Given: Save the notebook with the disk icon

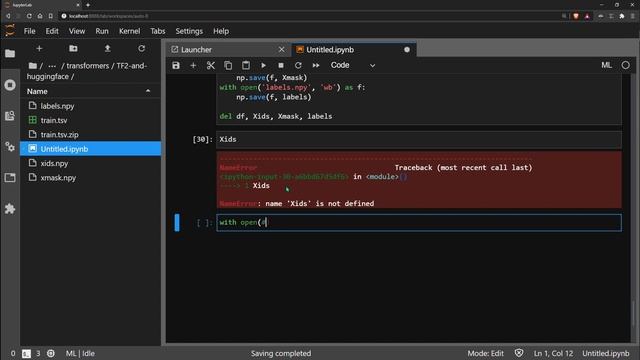Looking at the screenshot, I should 176,65.
